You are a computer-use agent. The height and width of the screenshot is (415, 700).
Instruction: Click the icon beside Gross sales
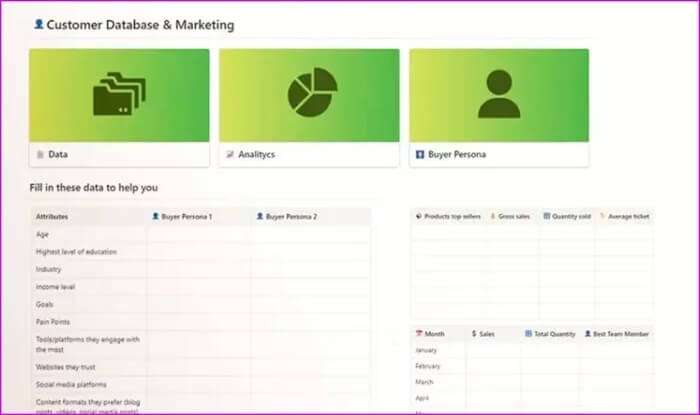point(493,216)
